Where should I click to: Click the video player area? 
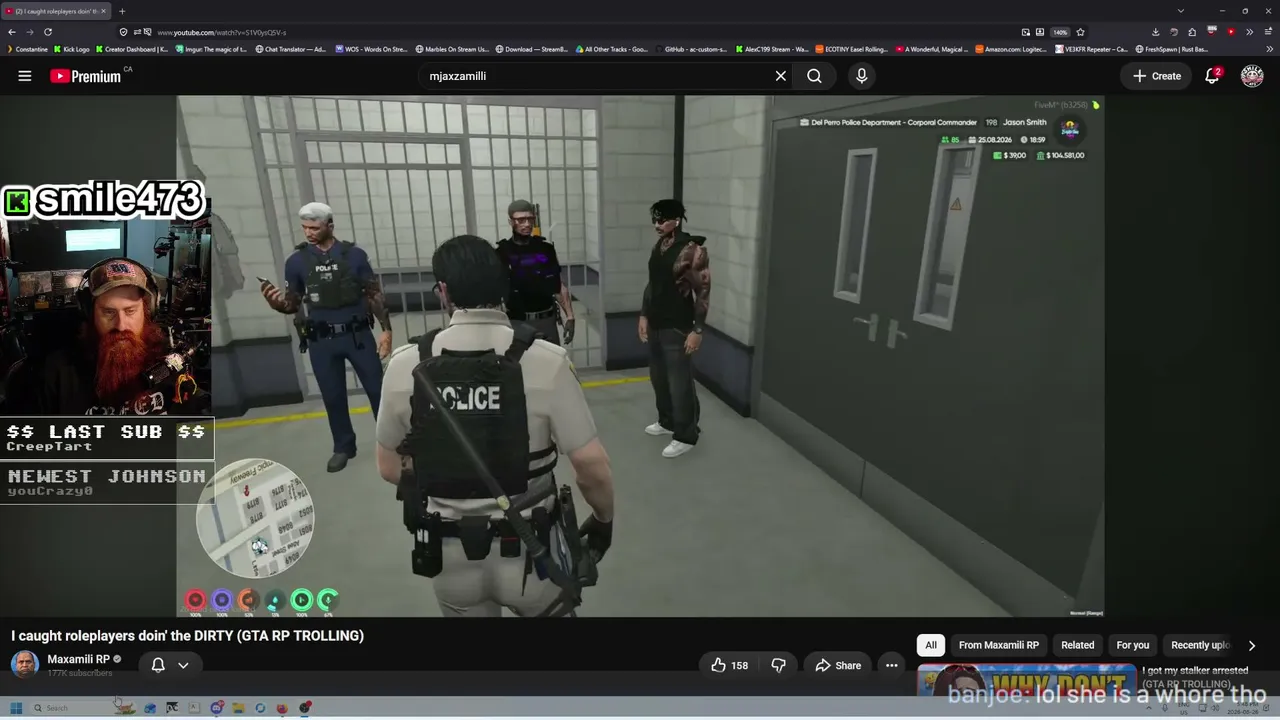[641, 357]
